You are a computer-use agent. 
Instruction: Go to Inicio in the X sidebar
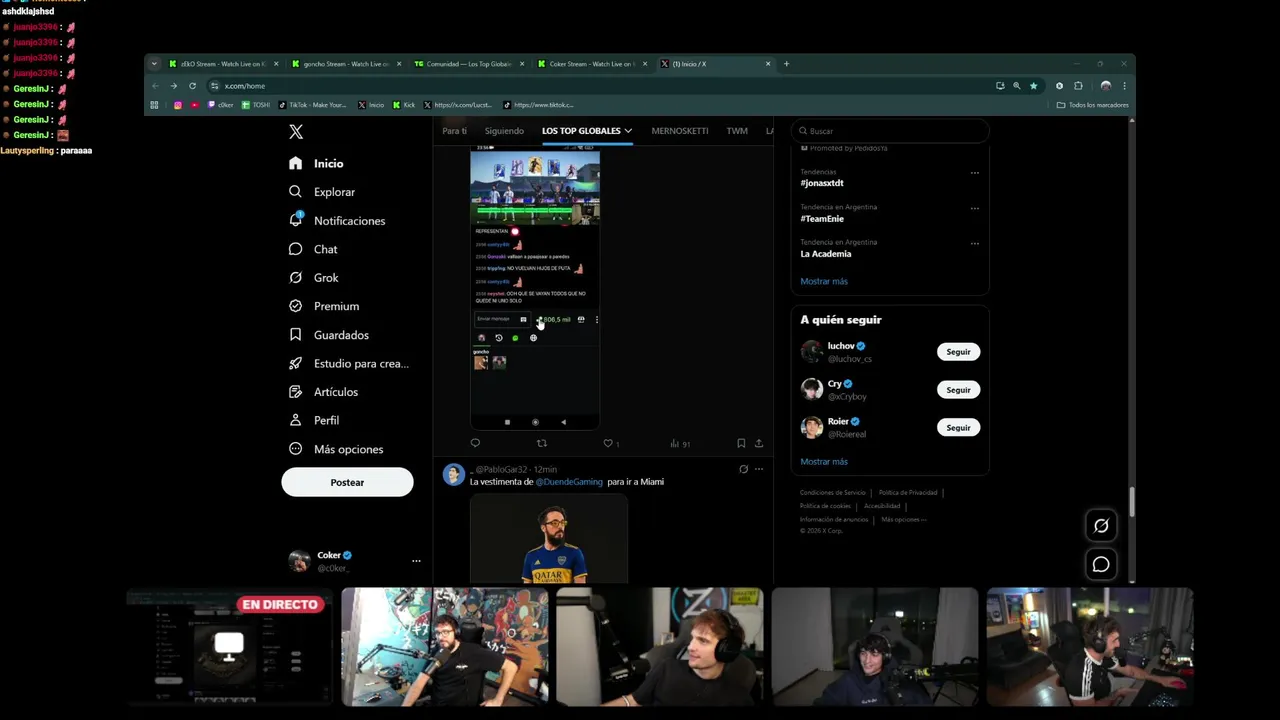click(316, 163)
